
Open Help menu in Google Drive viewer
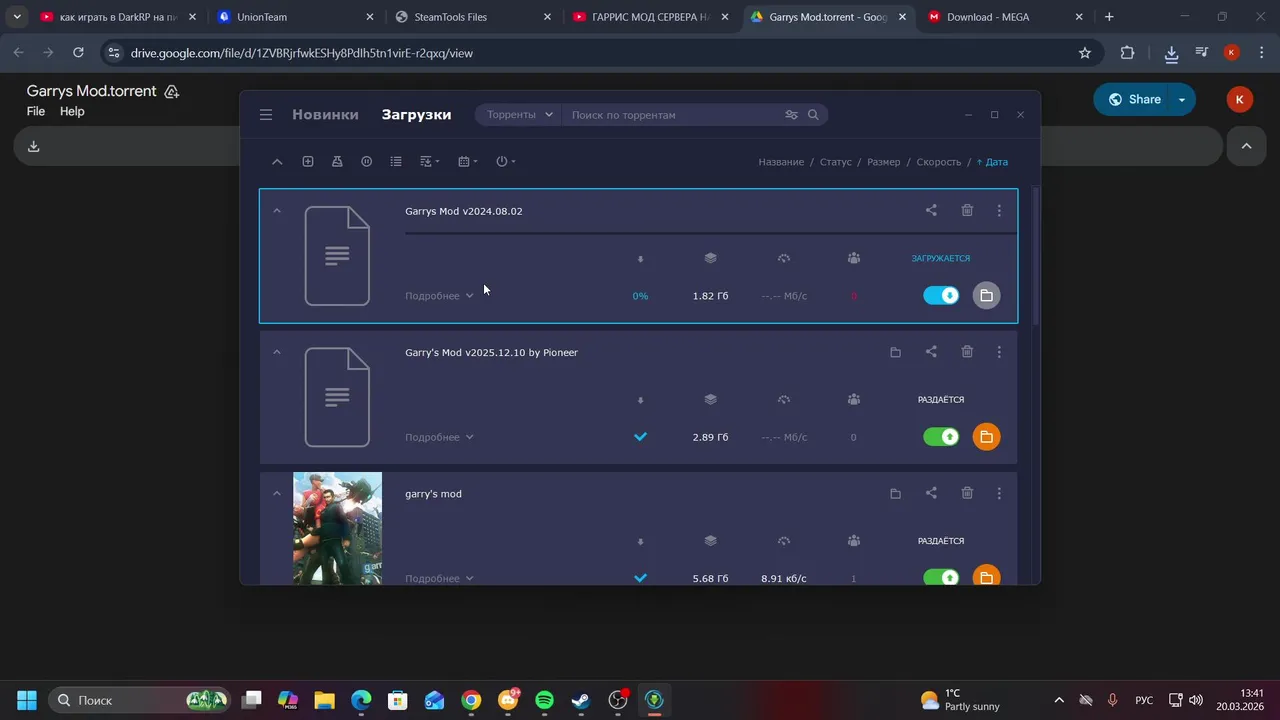72,111
